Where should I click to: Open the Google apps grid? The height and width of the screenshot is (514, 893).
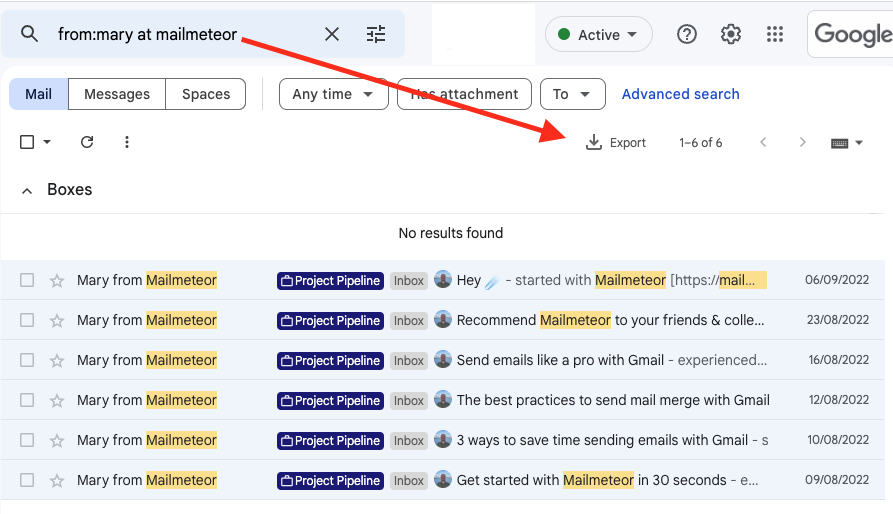coord(775,35)
